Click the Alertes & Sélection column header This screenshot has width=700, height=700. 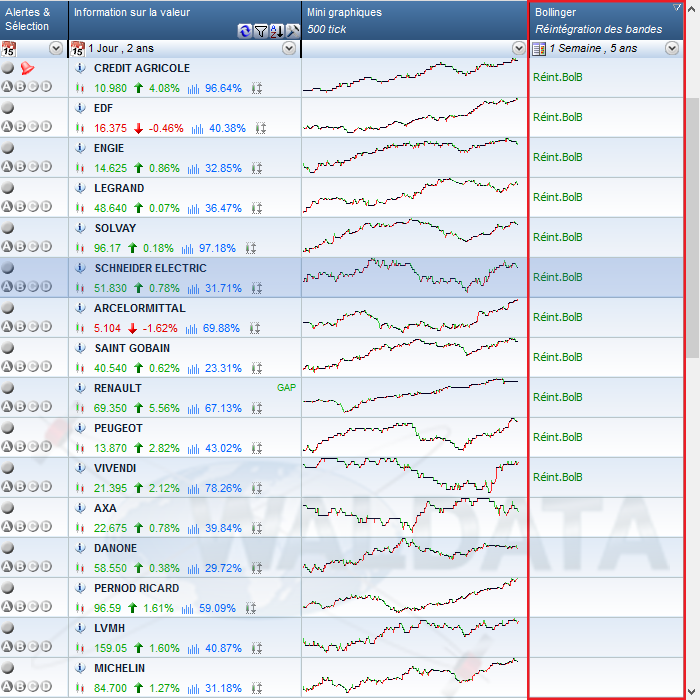coord(34,20)
